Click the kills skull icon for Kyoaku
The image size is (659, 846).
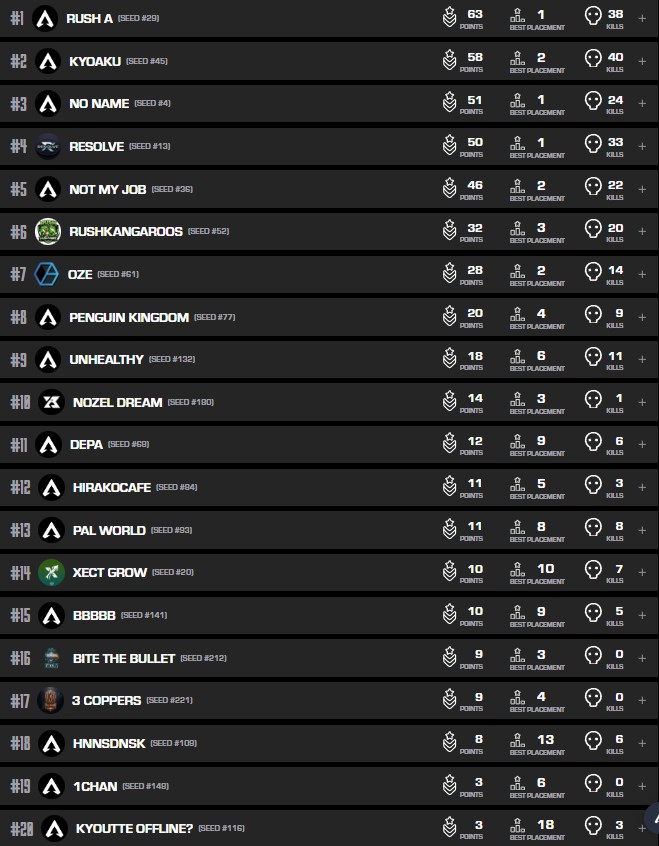pyautogui.click(x=593, y=61)
